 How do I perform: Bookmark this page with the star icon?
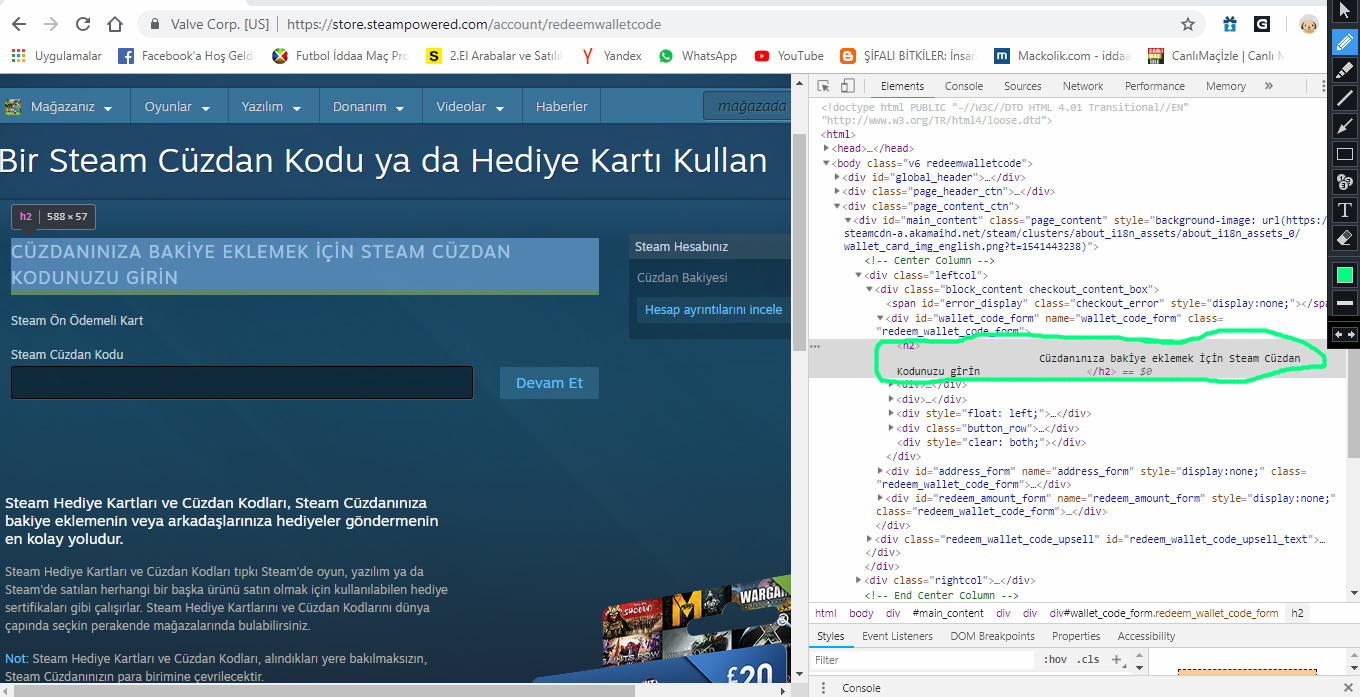1188,24
